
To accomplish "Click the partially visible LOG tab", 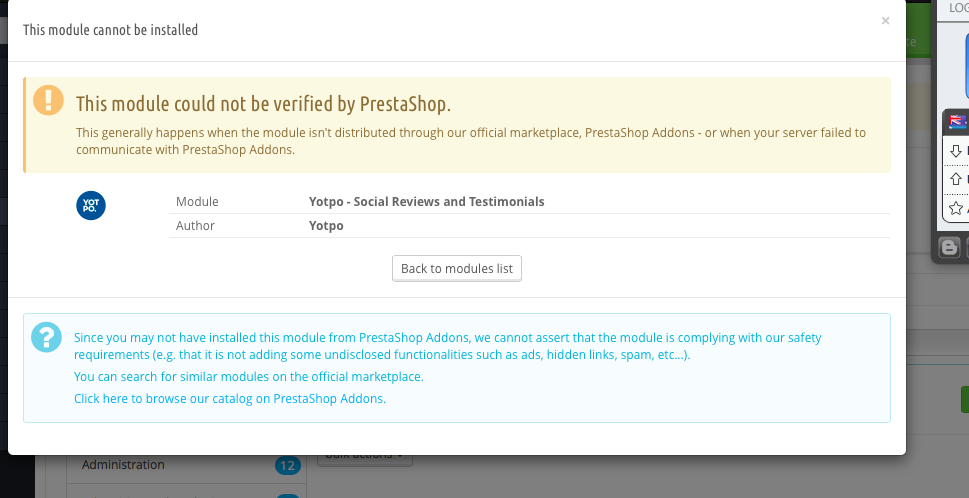I will coord(958,9).
